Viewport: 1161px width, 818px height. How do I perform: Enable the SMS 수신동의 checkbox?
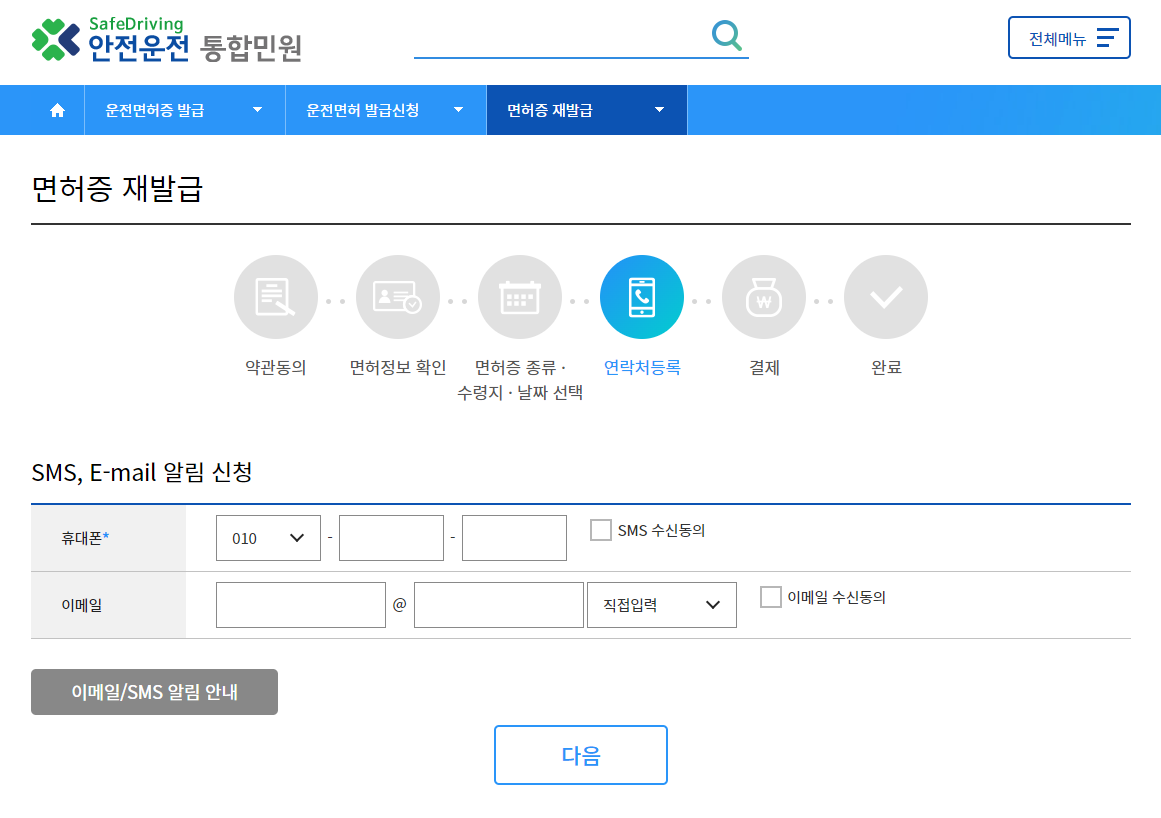coord(600,529)
